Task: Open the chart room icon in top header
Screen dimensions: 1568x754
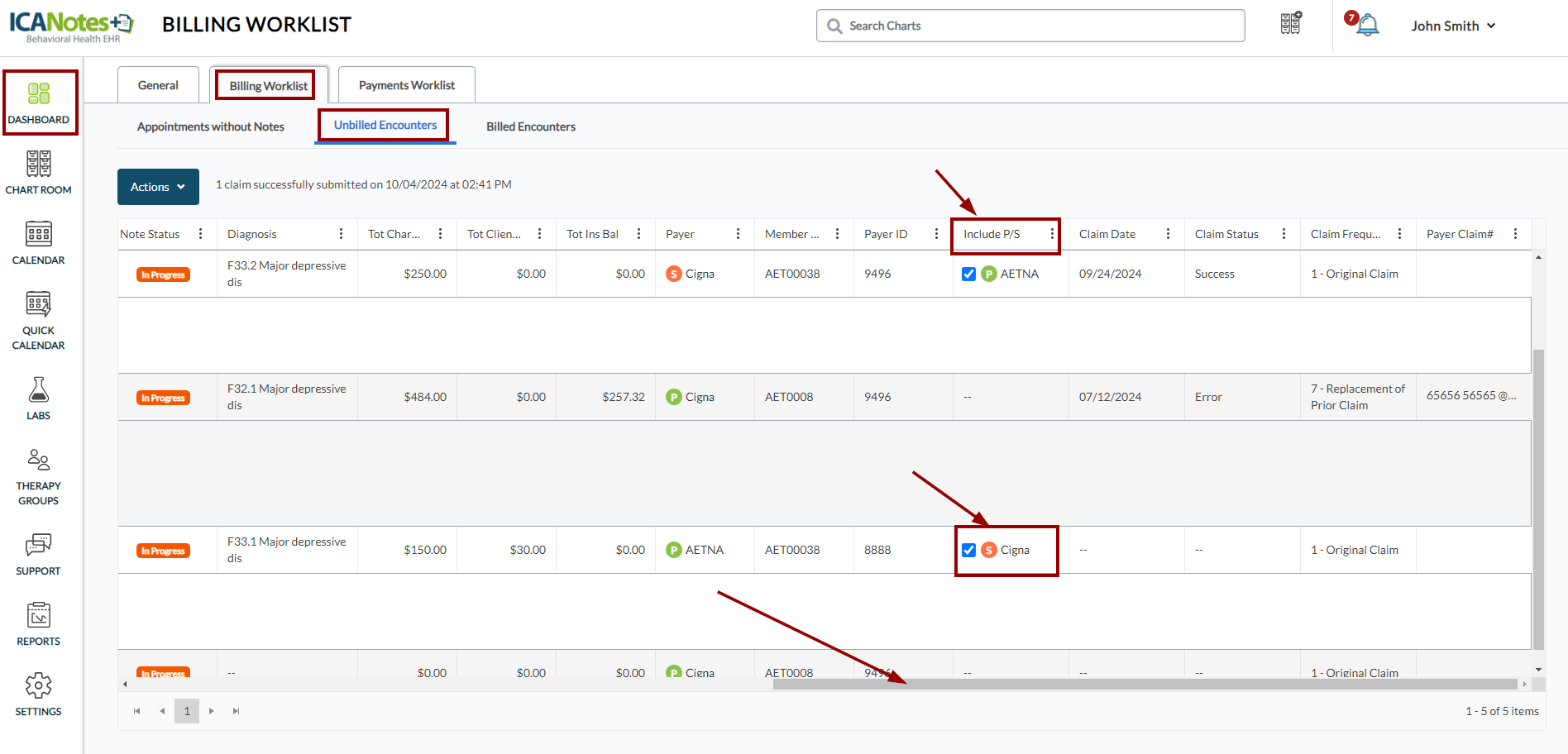Action: coord(1291,24)
